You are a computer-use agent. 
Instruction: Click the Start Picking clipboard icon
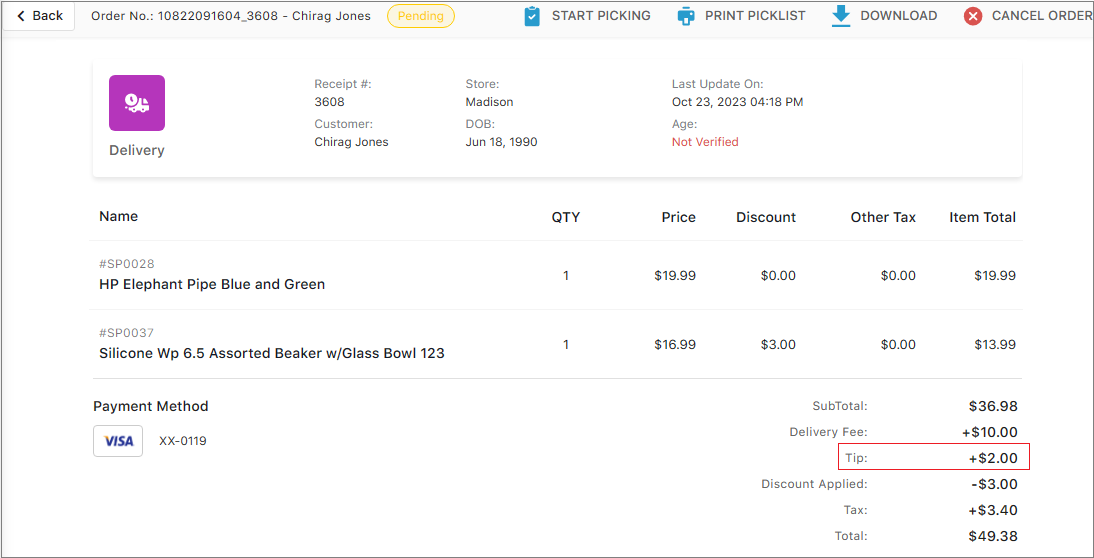[533, 16]
